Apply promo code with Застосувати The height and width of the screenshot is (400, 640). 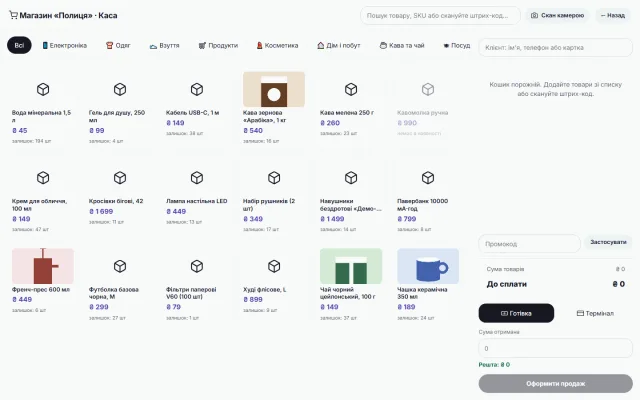pos(608,242)
